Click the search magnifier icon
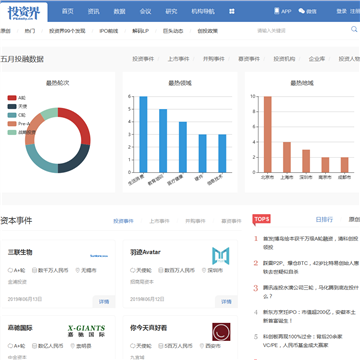The width and height of the screenshot is (360, 360). click(x=354, y=29)
